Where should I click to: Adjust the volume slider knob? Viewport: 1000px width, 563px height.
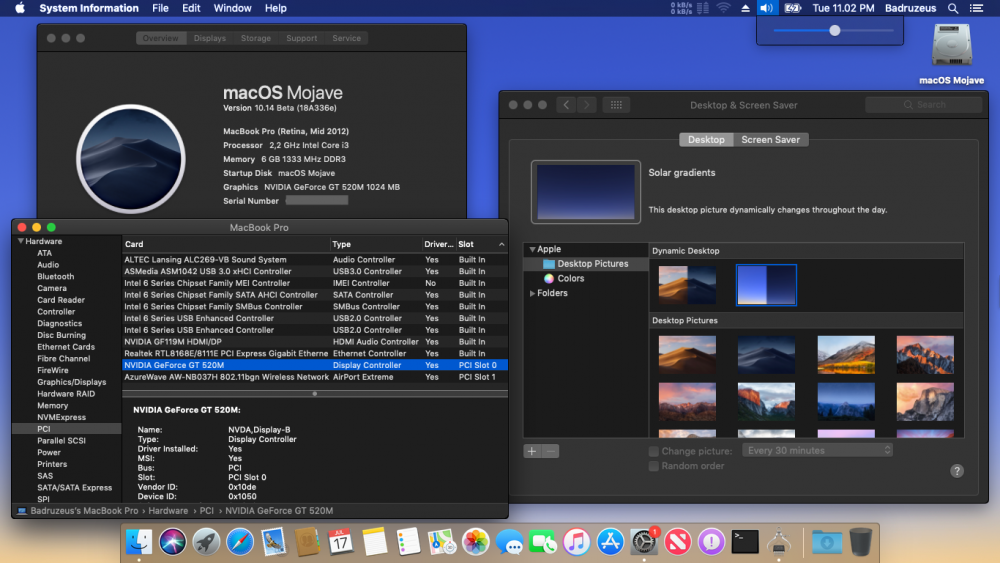tap(835, 31)
